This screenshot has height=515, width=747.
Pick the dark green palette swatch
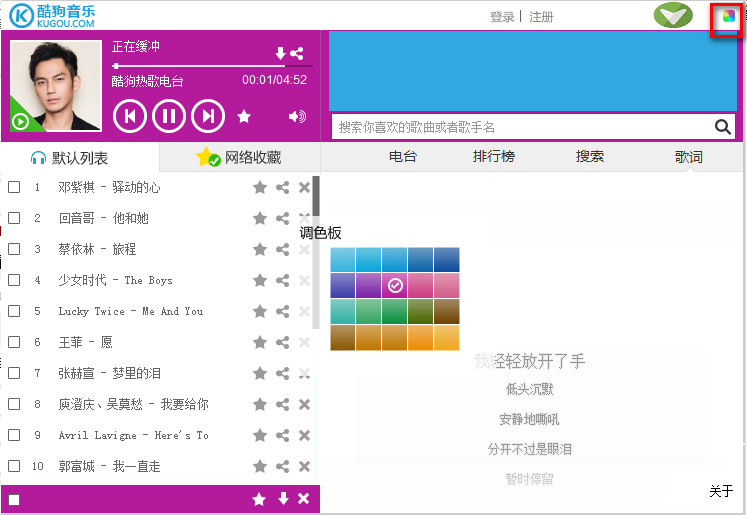pyautogui.click(x=421, y=311)
